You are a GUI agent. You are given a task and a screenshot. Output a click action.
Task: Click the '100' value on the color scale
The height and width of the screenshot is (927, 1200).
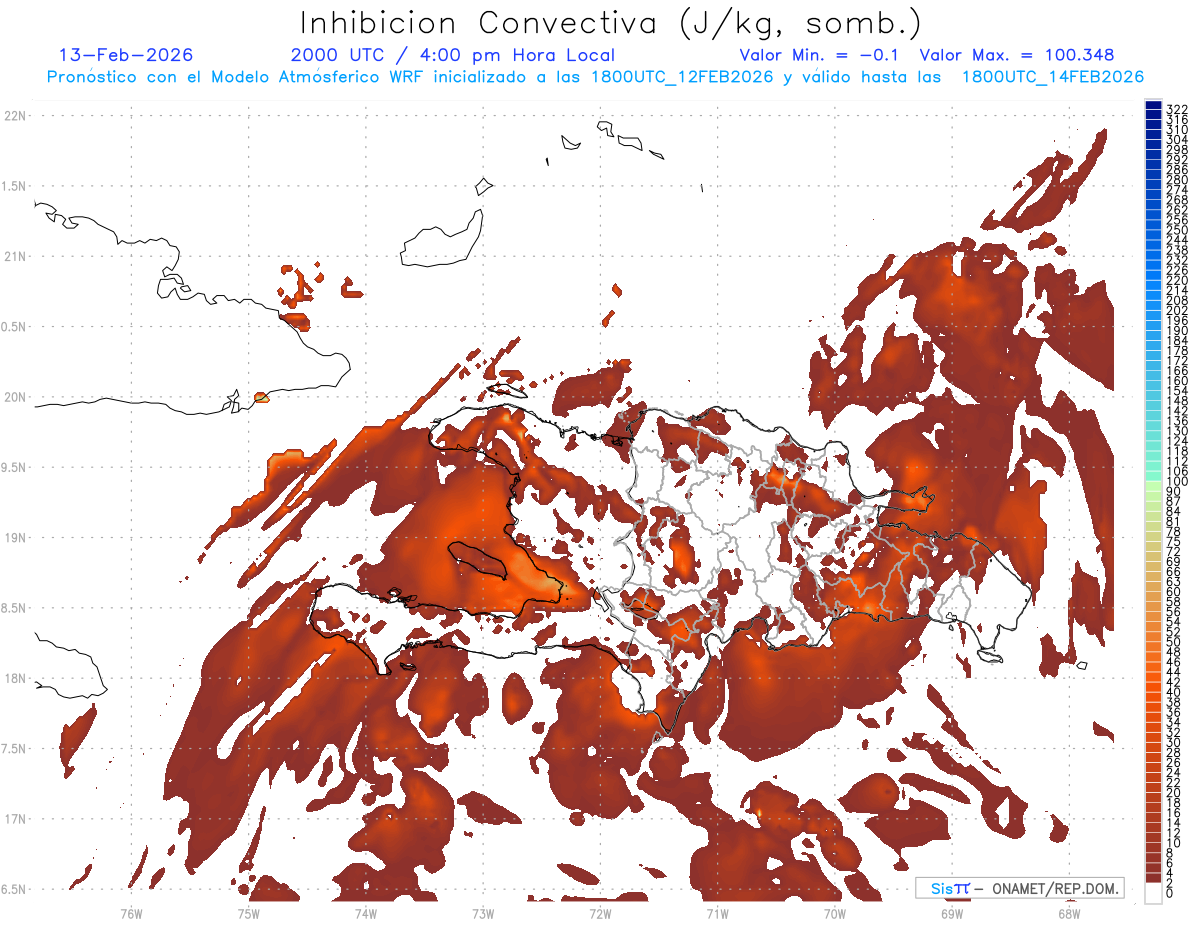1177,482
